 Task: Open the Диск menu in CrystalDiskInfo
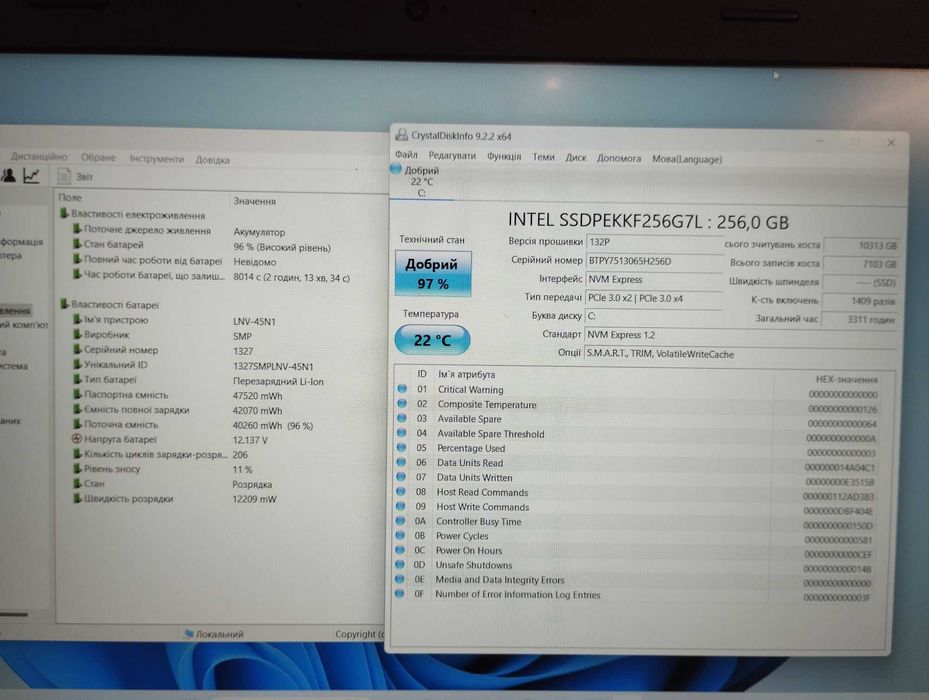click(x=575, y=158)
